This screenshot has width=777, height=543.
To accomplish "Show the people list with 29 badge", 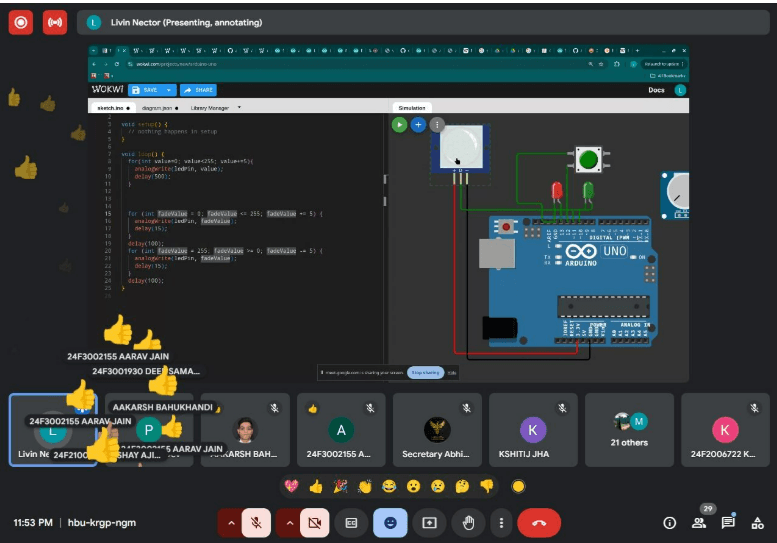I will [699, 523].
